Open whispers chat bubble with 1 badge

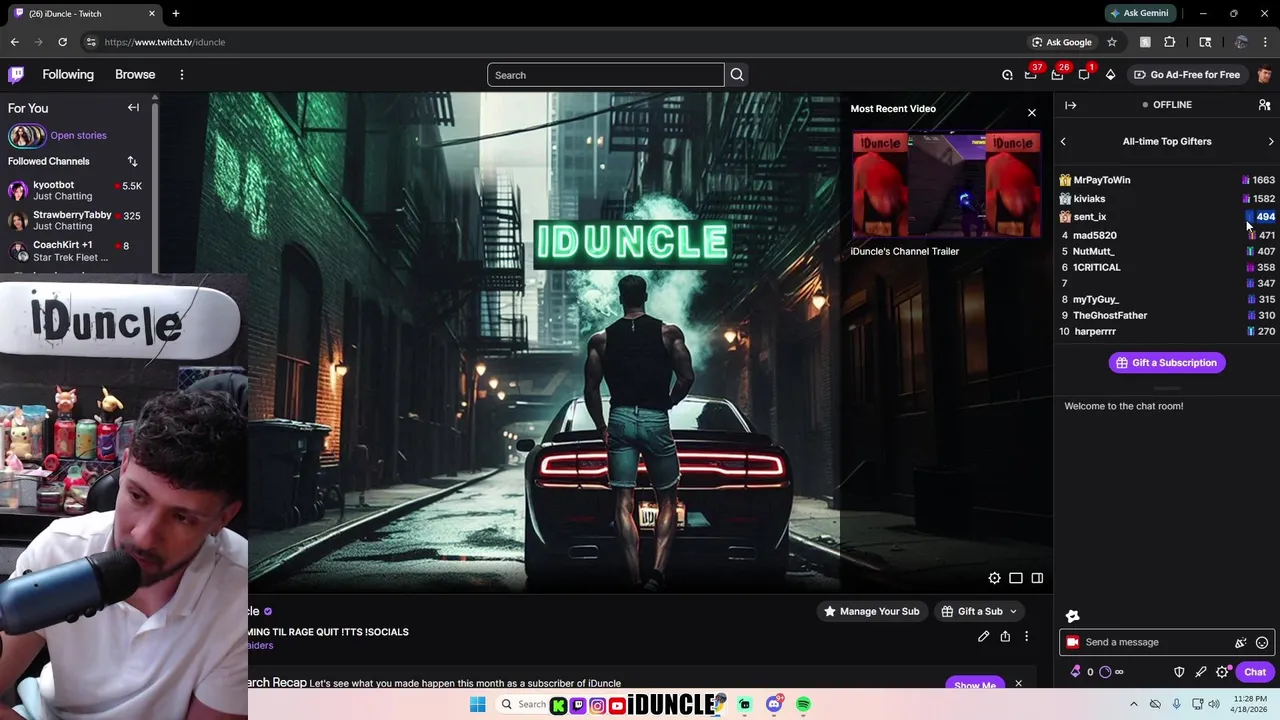point(1084,75)
